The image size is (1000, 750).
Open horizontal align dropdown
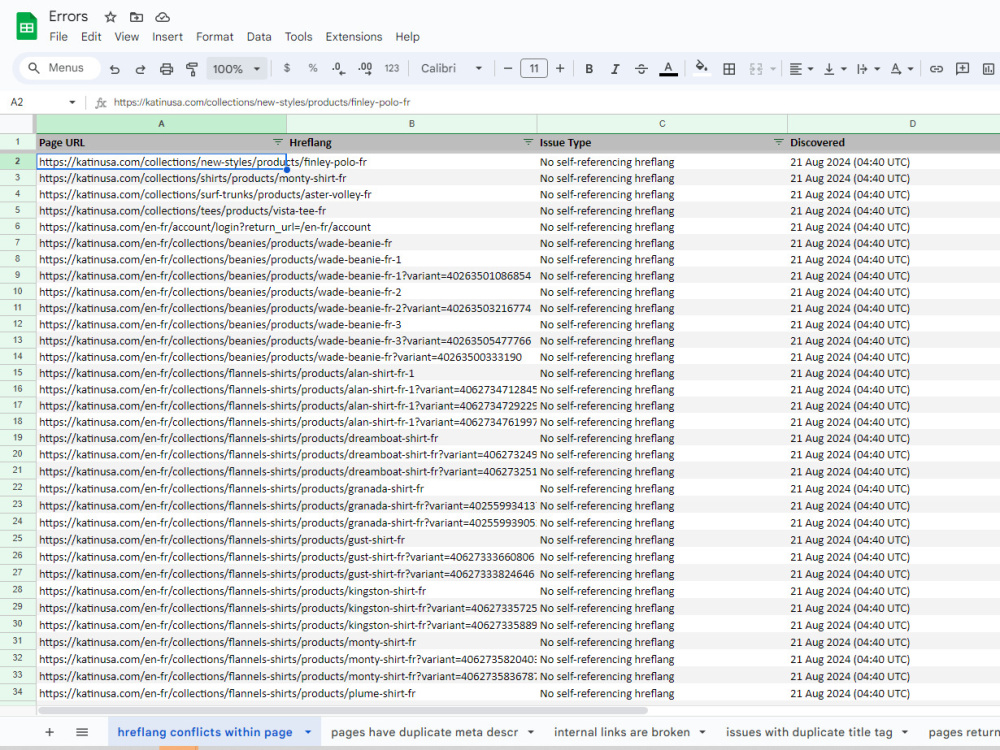(801, 69)
